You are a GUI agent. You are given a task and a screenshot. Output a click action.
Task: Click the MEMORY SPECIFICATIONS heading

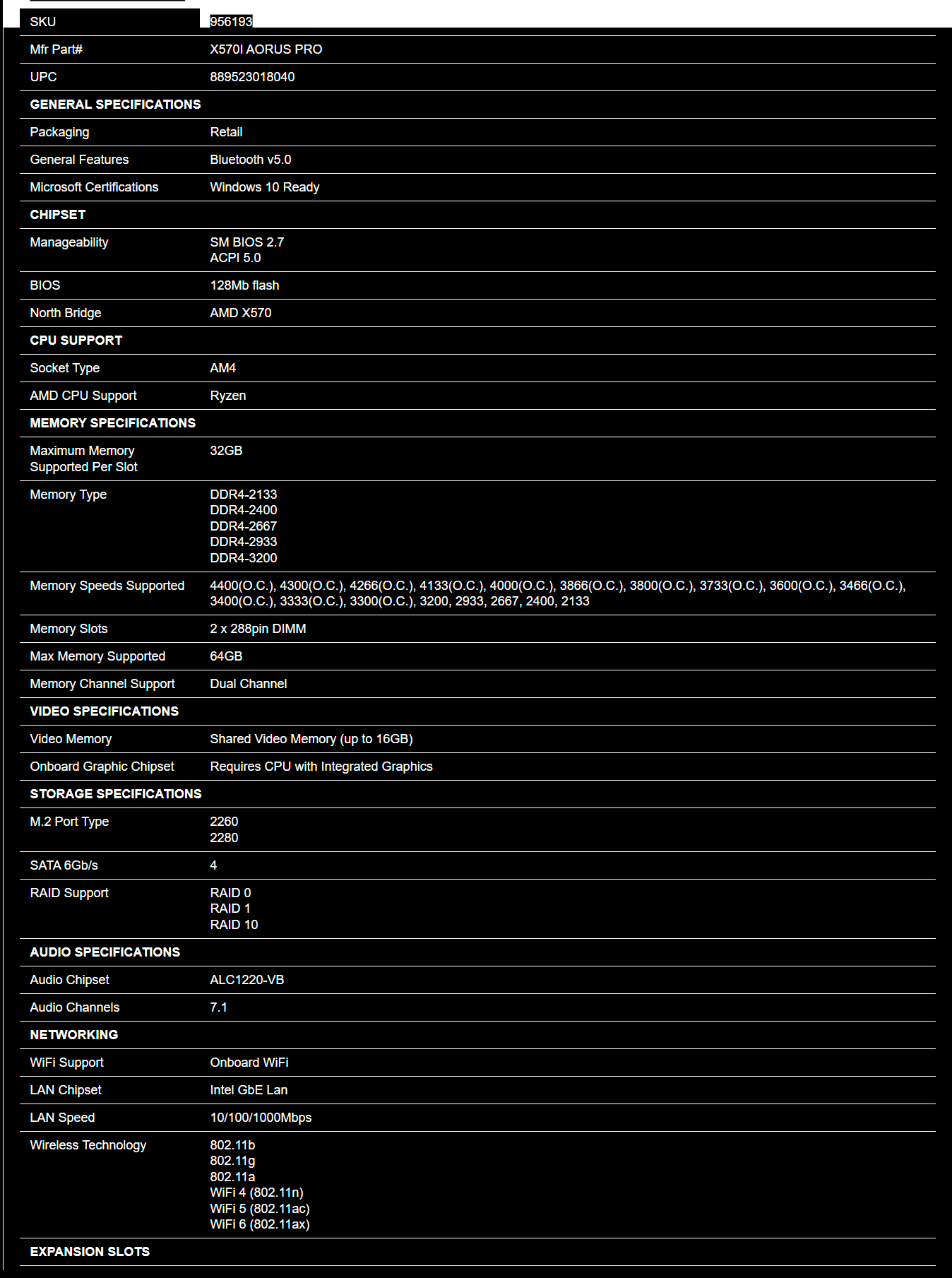click(x=113, y=423)
